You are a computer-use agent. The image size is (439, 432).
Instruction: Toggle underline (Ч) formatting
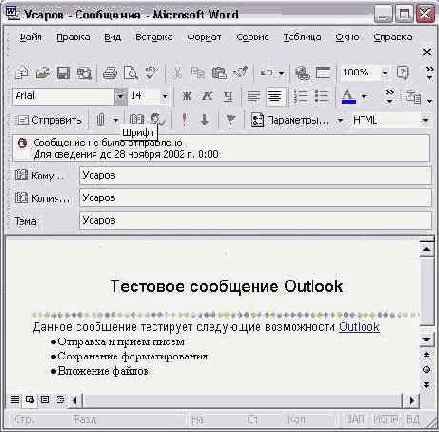point(228,96)
